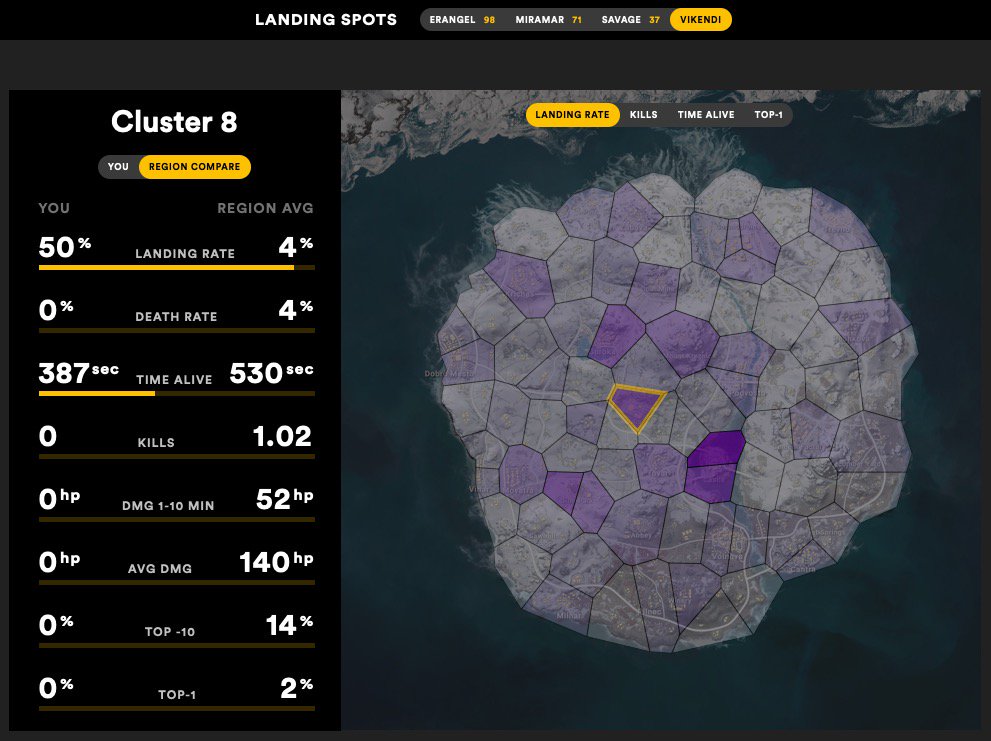
Task: Select the Mount Kreznic cluster
Action: (x=684, y=342)
